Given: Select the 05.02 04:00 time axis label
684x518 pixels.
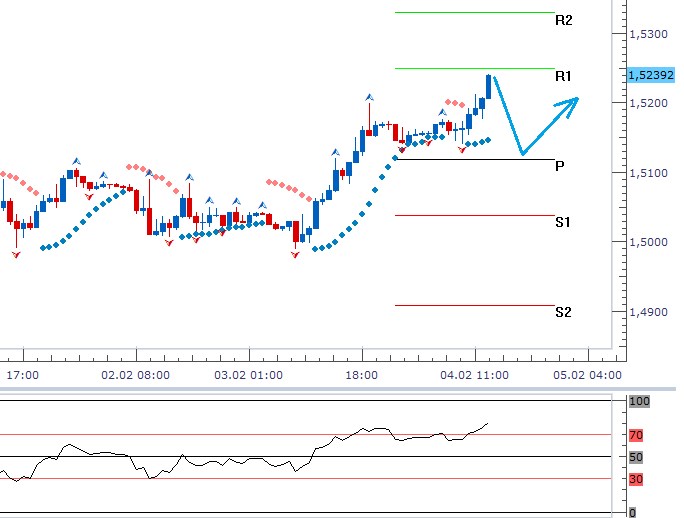Looking at the screenshot, I should tap(589, 375).
